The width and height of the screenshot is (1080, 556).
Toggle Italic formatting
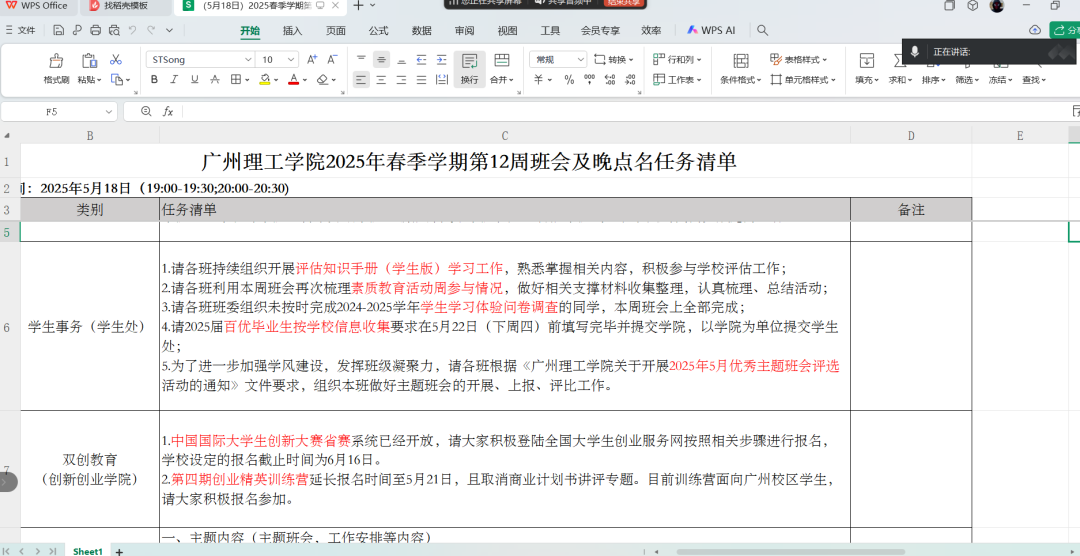175,80
